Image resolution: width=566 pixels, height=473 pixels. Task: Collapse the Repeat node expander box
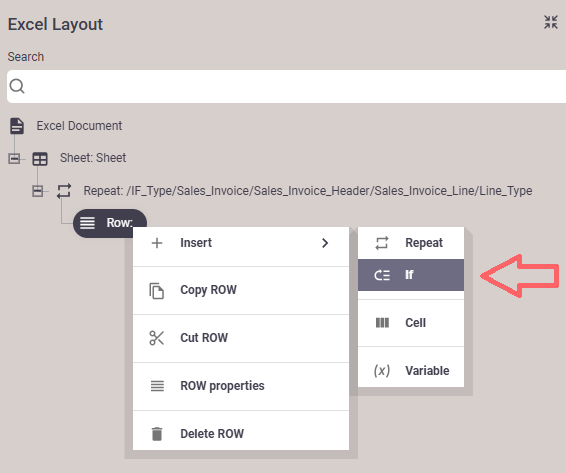[x=38, y=191]
